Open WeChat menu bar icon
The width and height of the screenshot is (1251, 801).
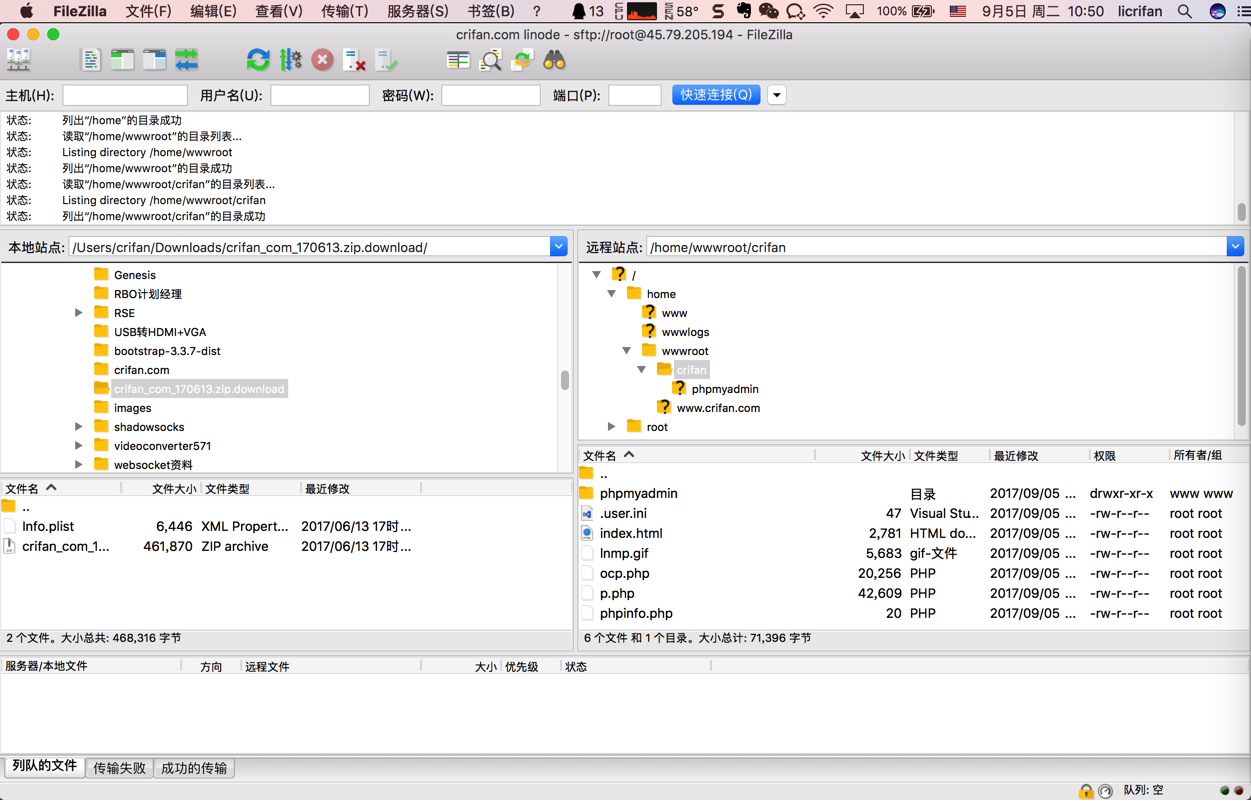768,12
